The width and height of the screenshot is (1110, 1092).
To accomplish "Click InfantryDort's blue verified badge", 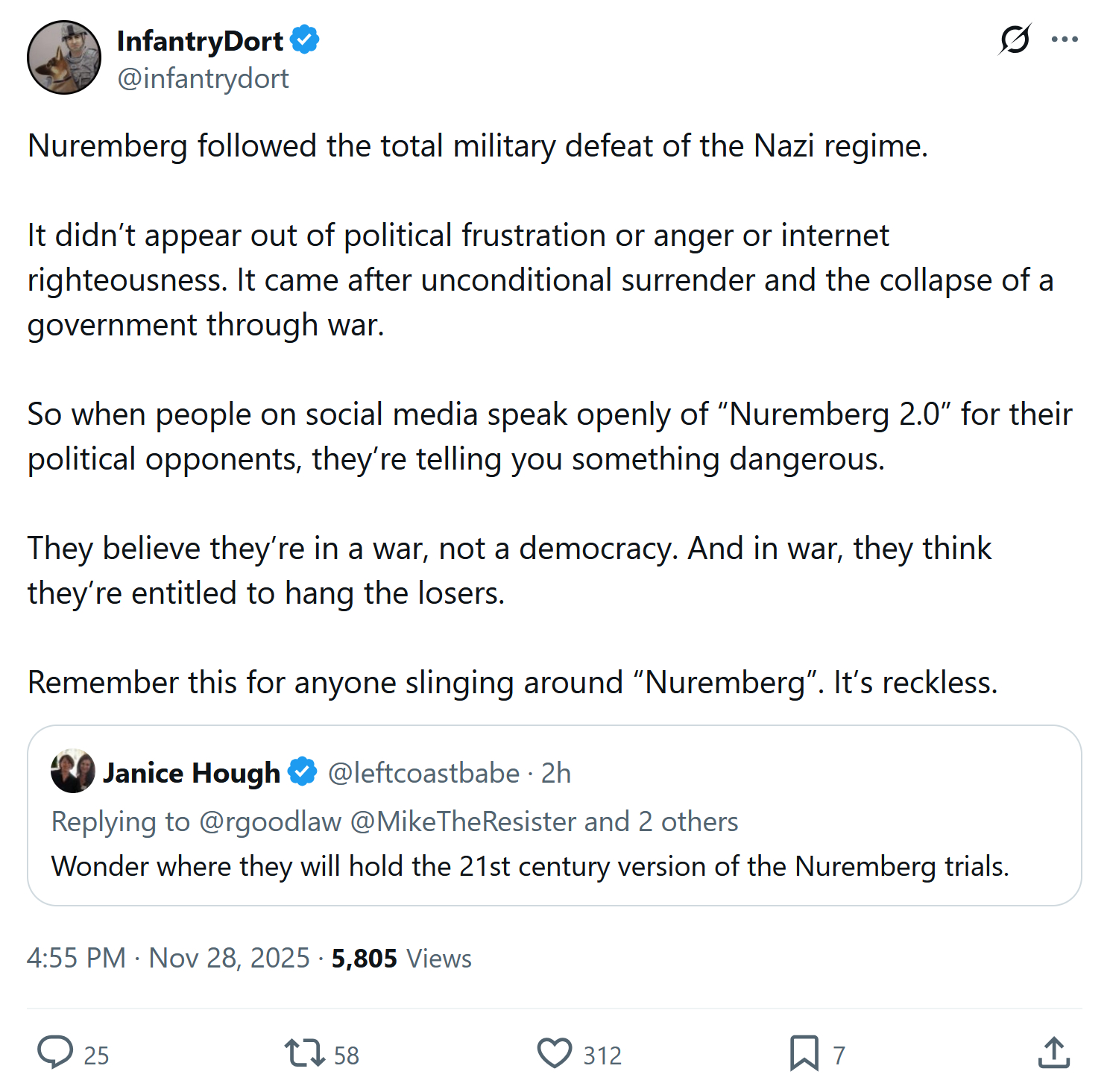I will pos(304,40).
